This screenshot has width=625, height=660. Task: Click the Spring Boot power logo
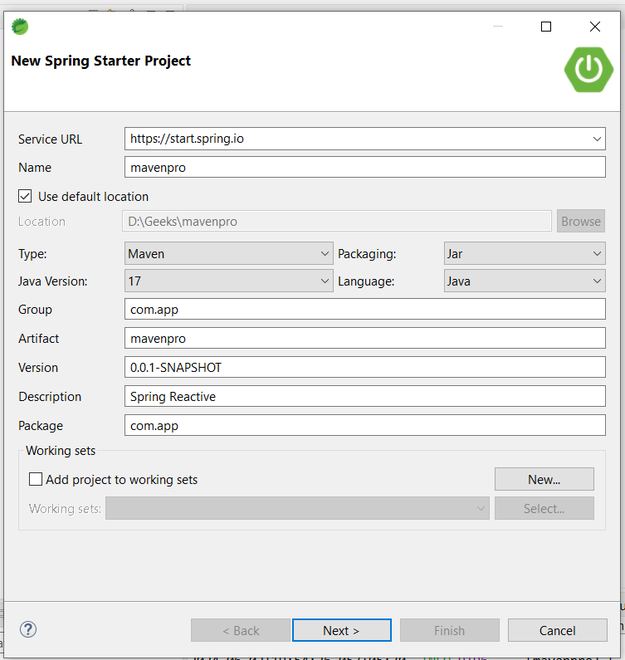(x=588, y=69)
